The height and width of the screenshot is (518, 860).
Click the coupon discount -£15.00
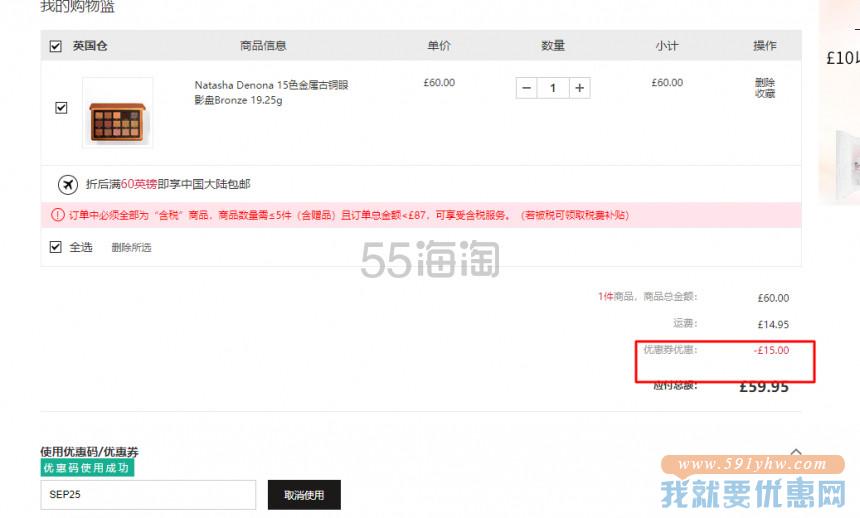coord(771,350)
